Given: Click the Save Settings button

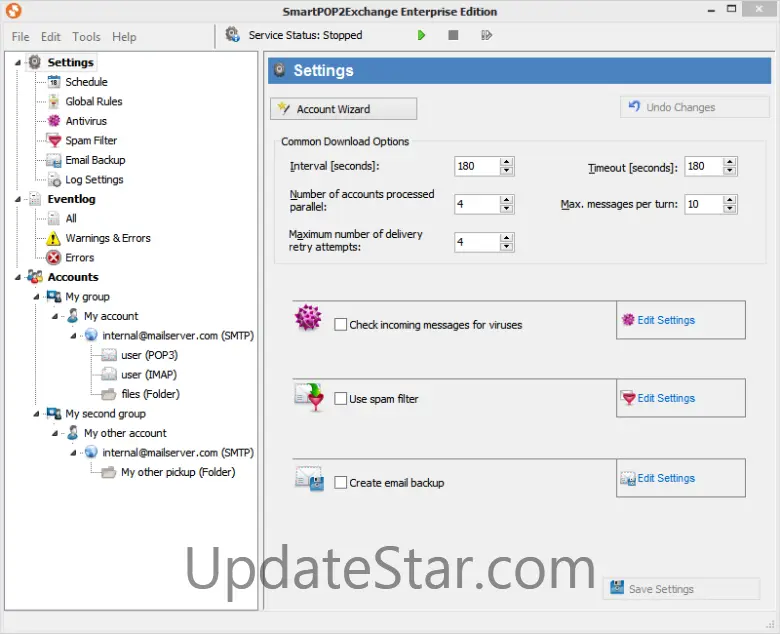Looking at the screenshot, I should click(x=682, y=589).
